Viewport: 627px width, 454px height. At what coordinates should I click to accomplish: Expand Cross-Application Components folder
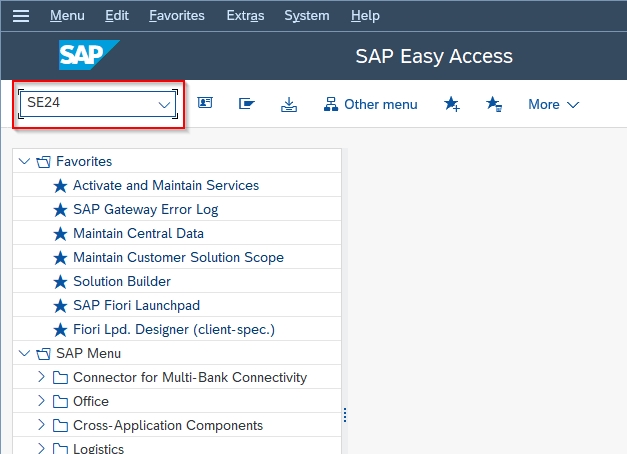(x=41, y=424)
